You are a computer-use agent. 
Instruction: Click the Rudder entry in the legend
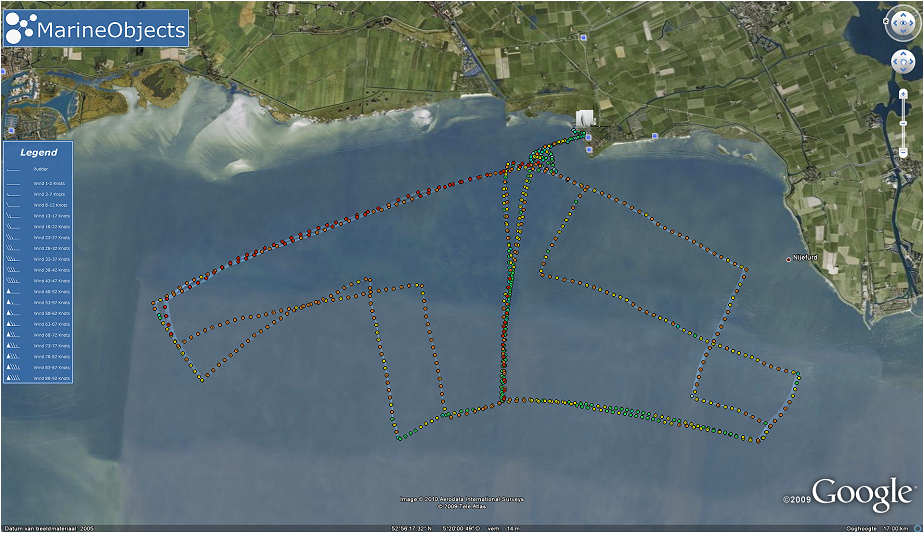click(41, 169)
